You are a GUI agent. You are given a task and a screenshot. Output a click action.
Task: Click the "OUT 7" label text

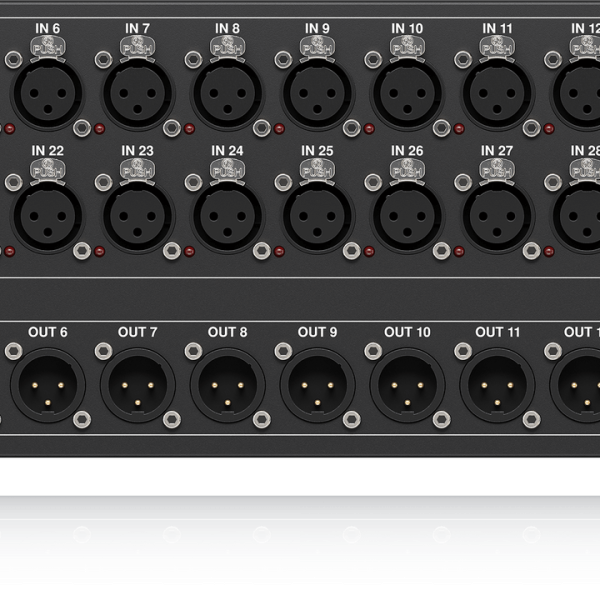[x=138, y=332]
